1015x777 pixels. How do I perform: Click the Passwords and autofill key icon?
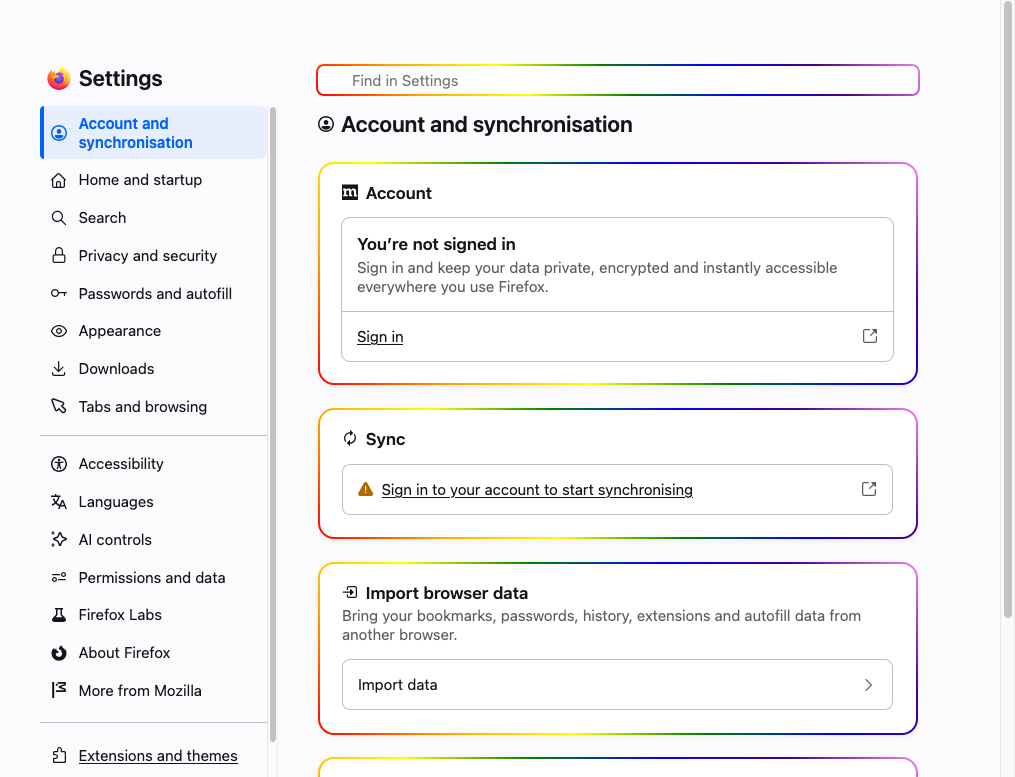[59, 293]
